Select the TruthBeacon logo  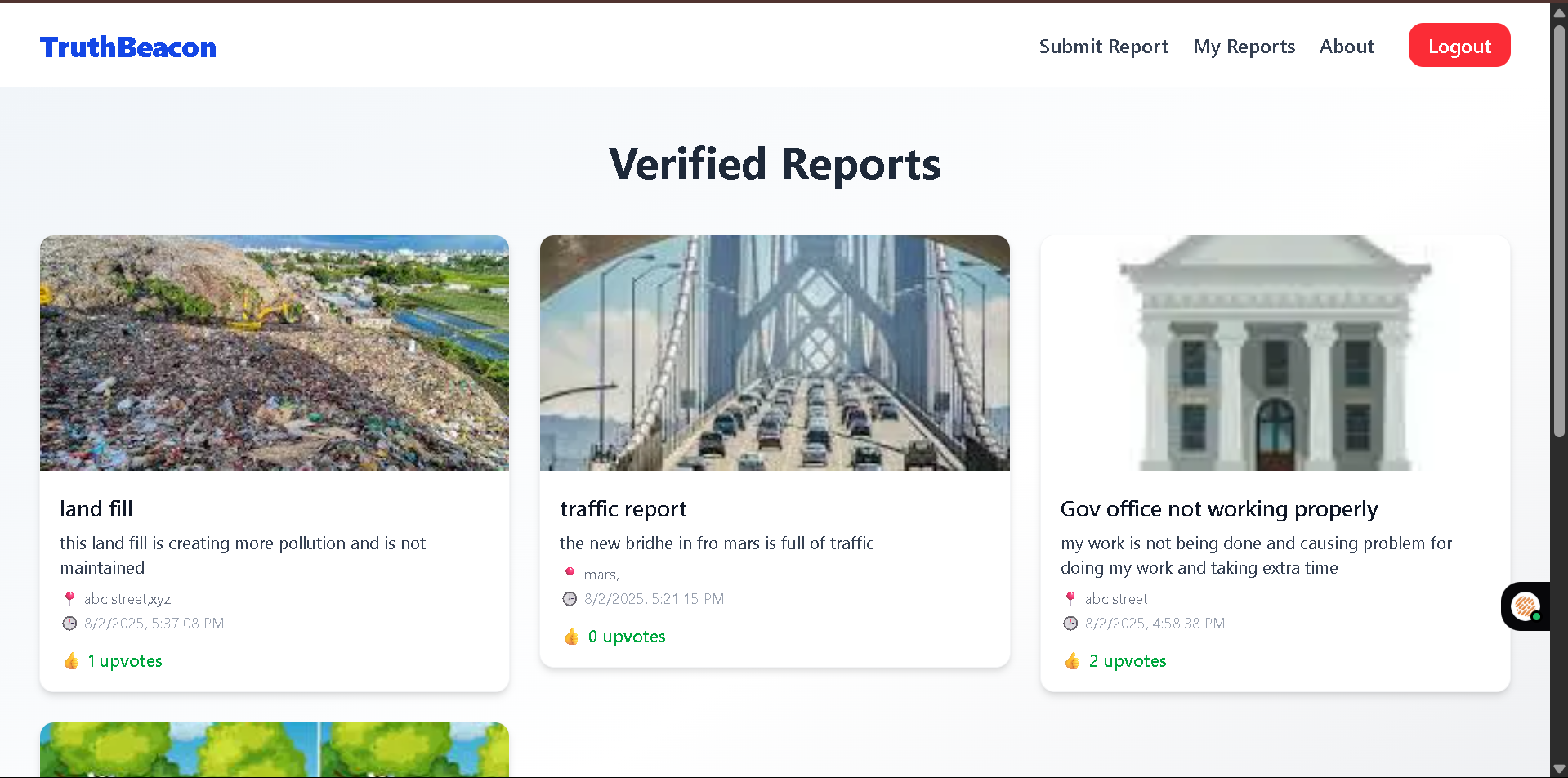[127, 47]
